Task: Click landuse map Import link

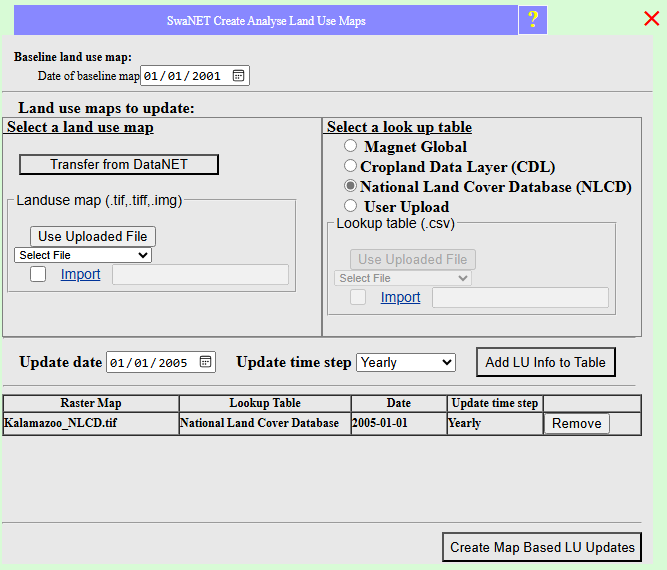Action: click(80, 274)
